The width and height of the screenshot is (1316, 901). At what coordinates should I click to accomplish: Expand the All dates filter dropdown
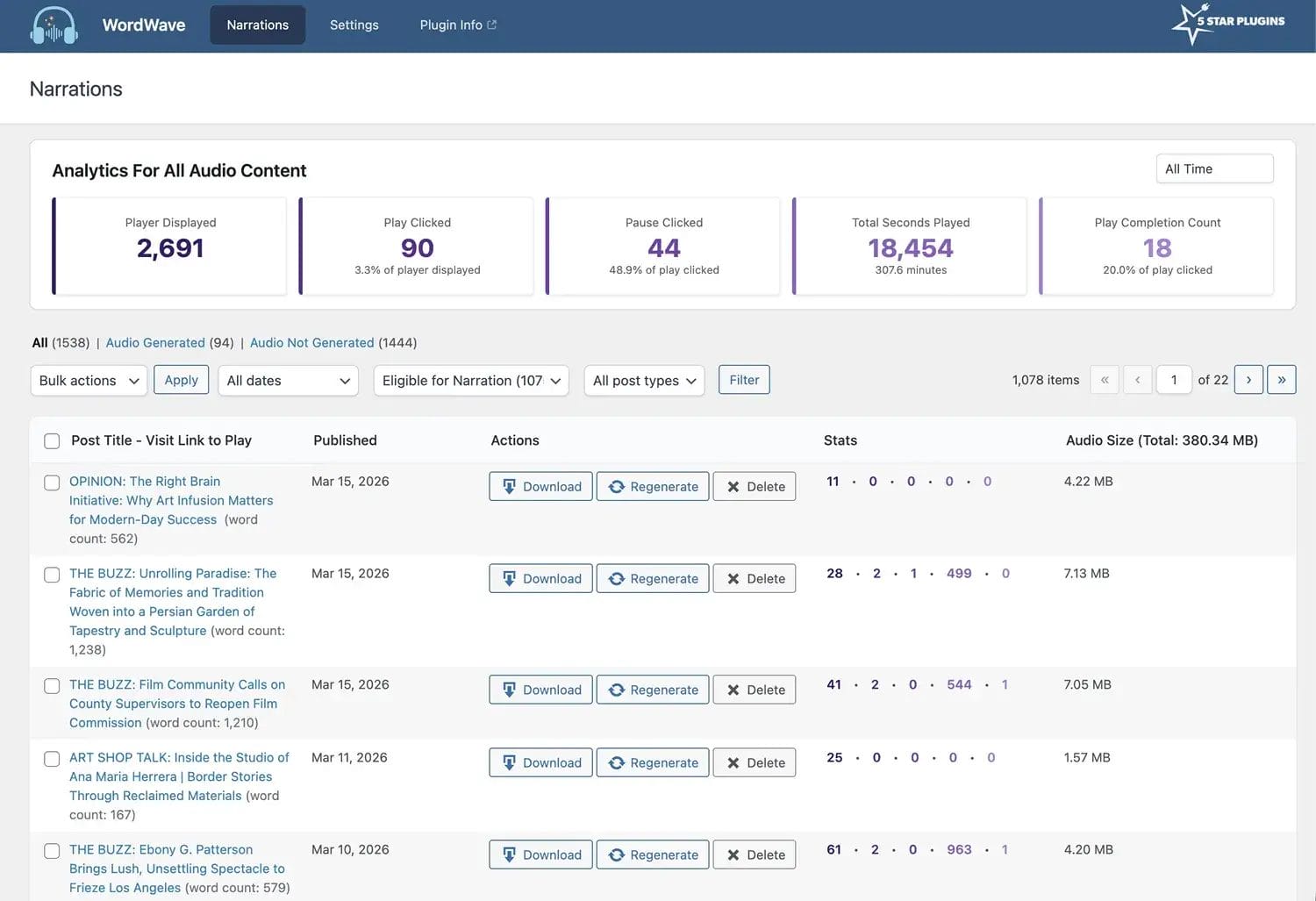tap(288, 381)
